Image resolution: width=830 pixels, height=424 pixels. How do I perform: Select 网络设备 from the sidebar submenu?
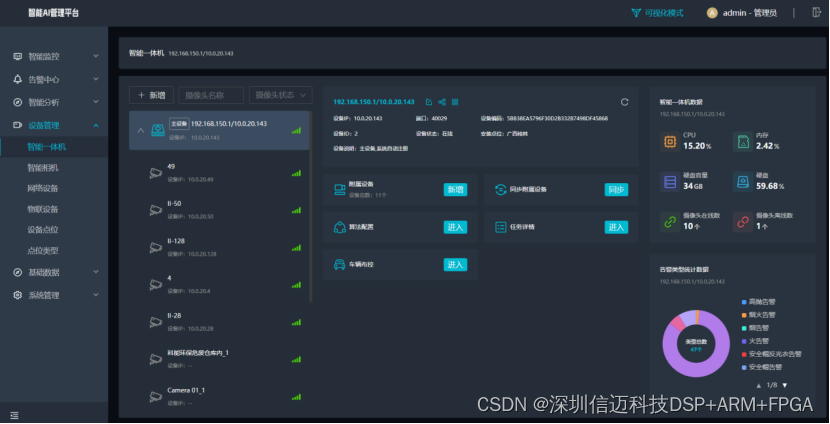pyautogui.click(x=43, y=188)
